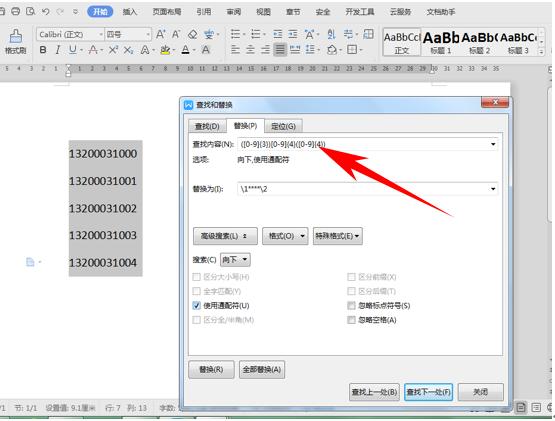Center align text icon
Screen dimensions: 555x421
point(250,50)
